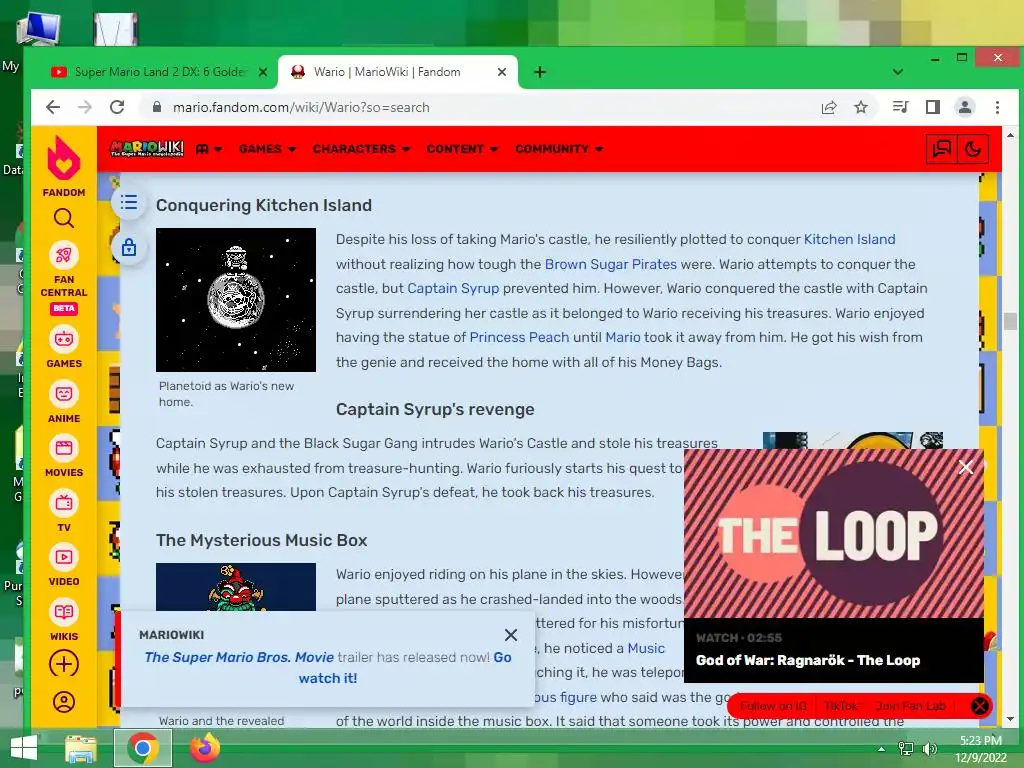This screenshot has width=1024, height=768.
Task: Open the media control icon in Chrome toolbar
Action: click(x=901, y=107)
